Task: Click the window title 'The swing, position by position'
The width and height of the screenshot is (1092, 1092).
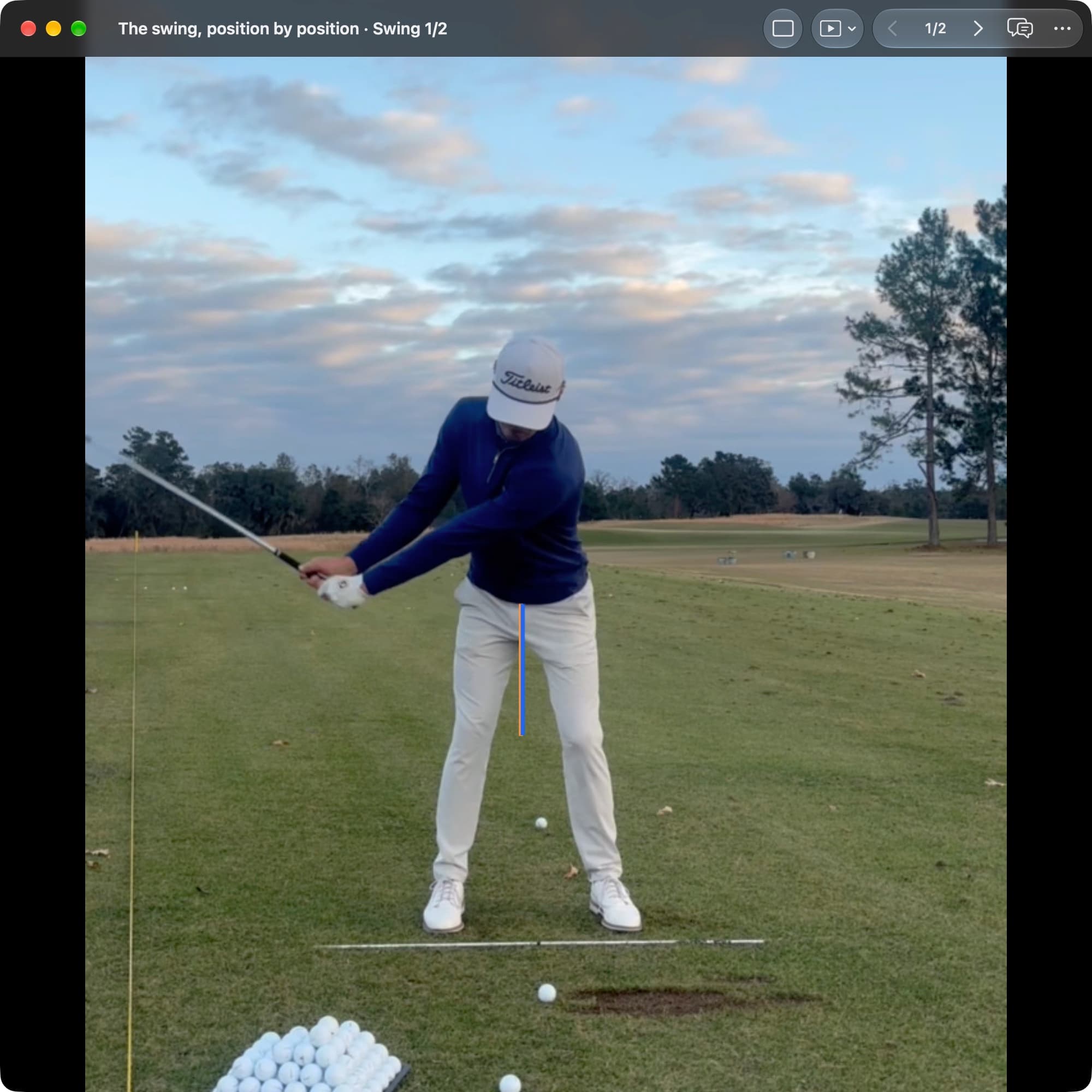Action: click(239, 29)
